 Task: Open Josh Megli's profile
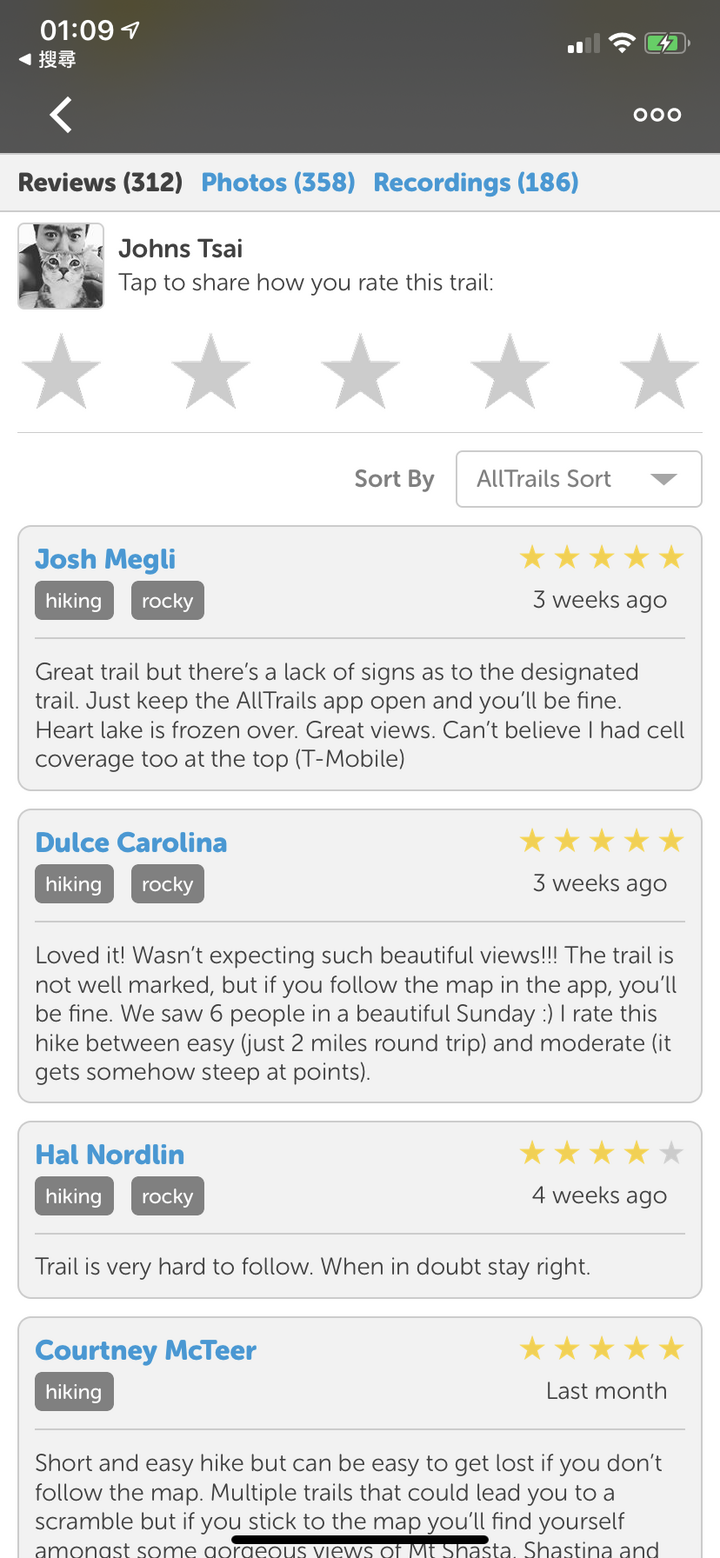tap(105, 559)
